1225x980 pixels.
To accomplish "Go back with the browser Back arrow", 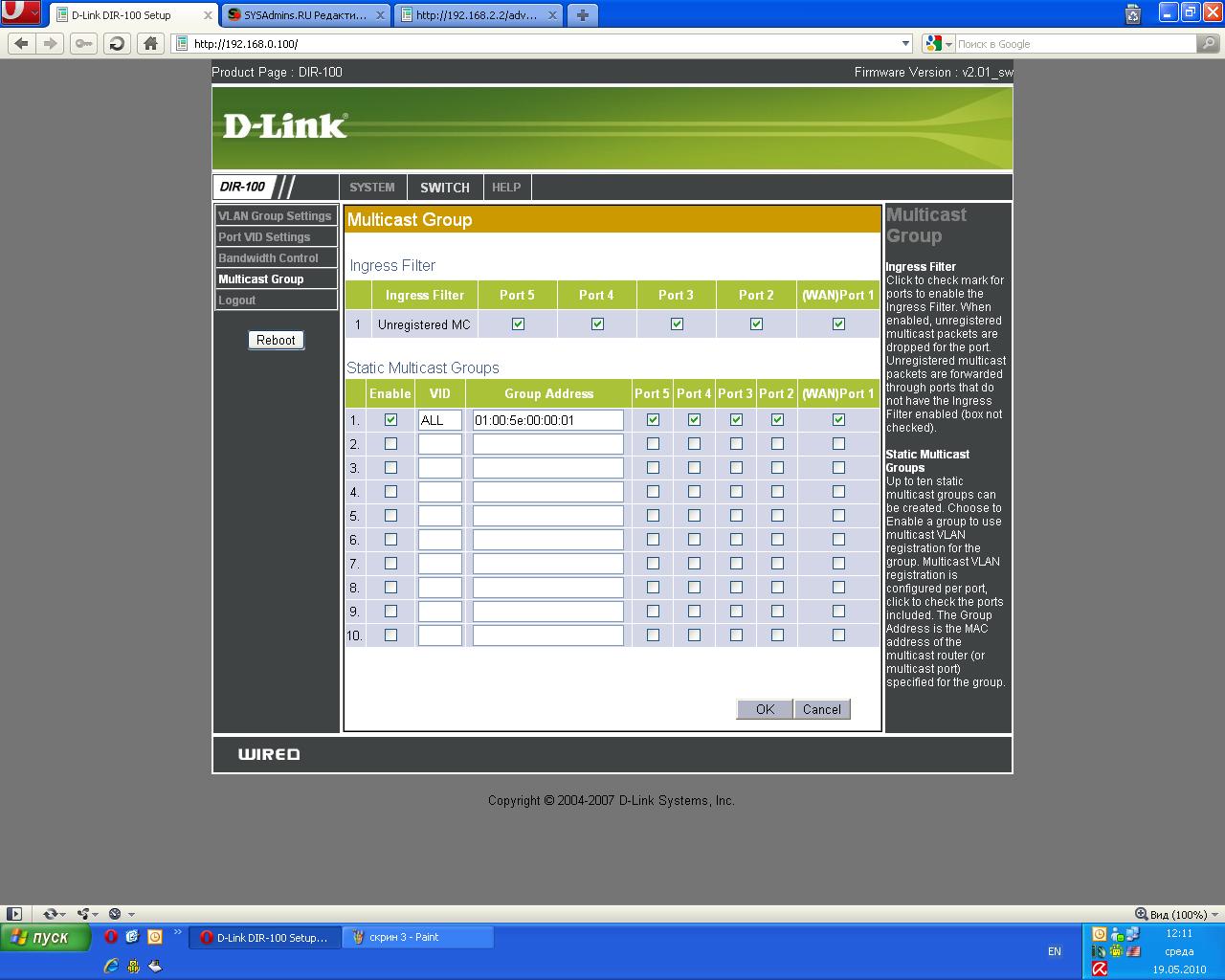I will tap(22, 43).
